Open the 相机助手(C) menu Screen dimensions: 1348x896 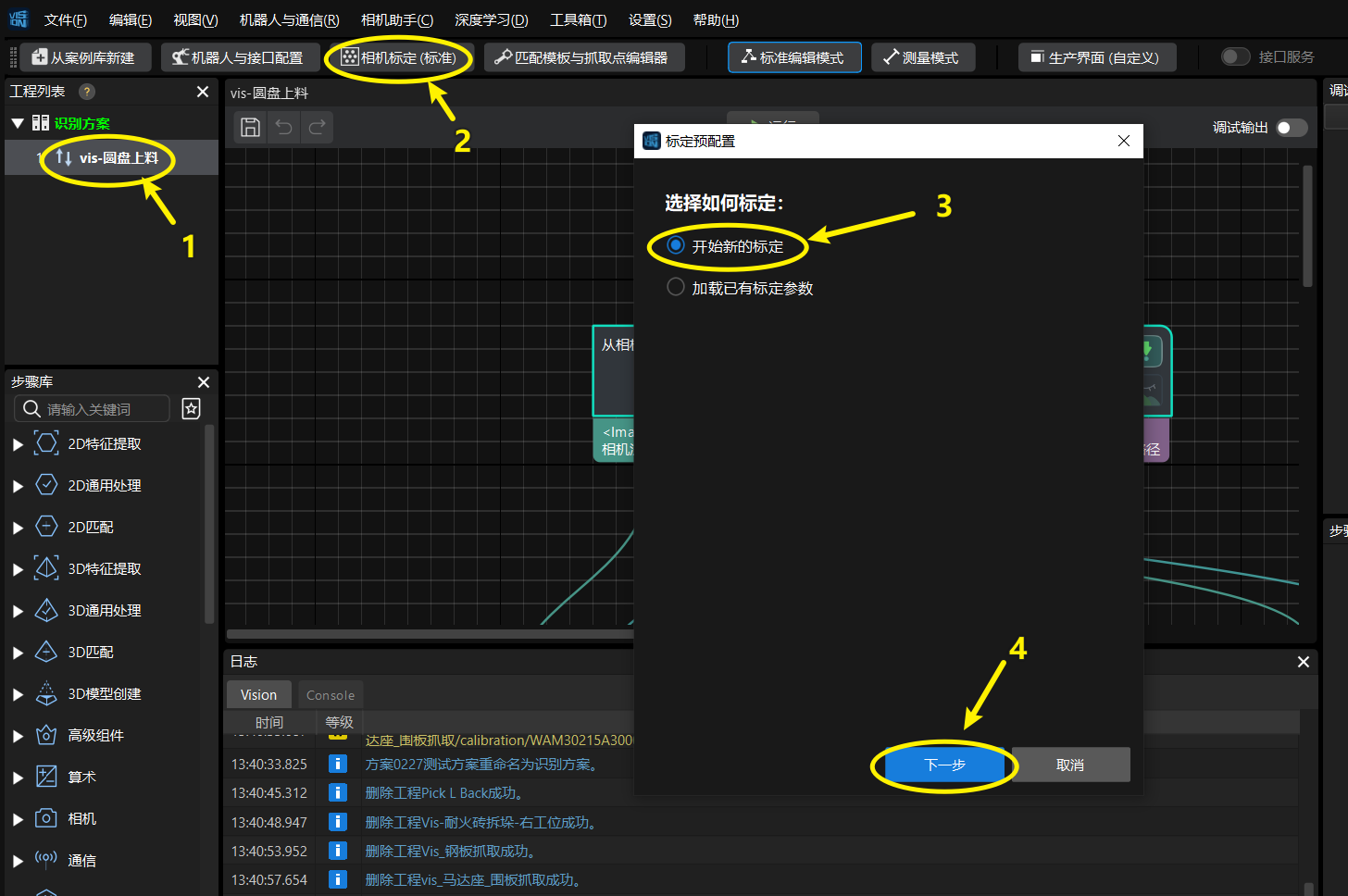[x=397, y=20]
